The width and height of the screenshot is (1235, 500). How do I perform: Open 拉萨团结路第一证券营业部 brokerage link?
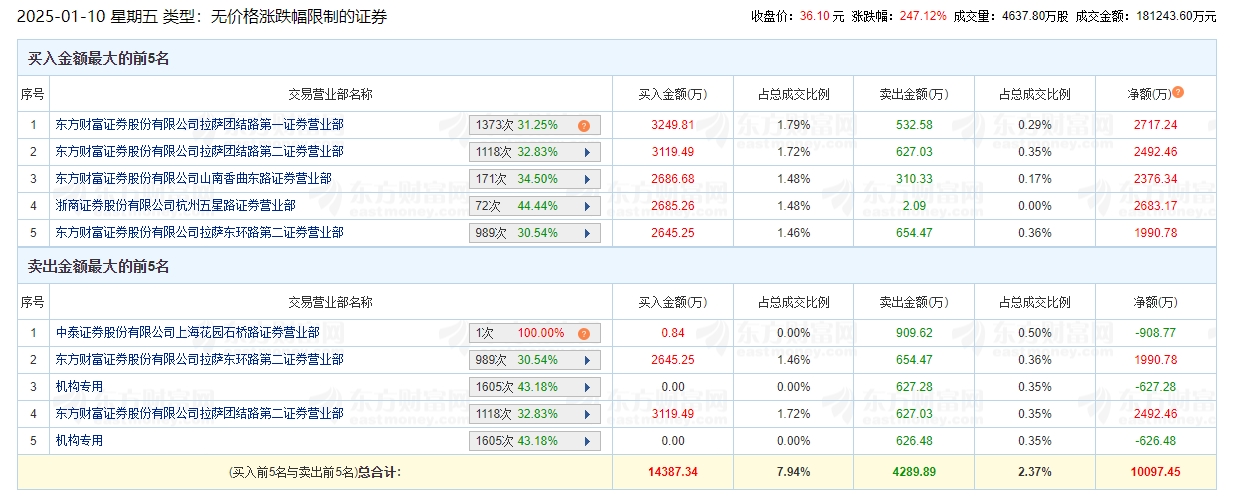coord(199,125)
